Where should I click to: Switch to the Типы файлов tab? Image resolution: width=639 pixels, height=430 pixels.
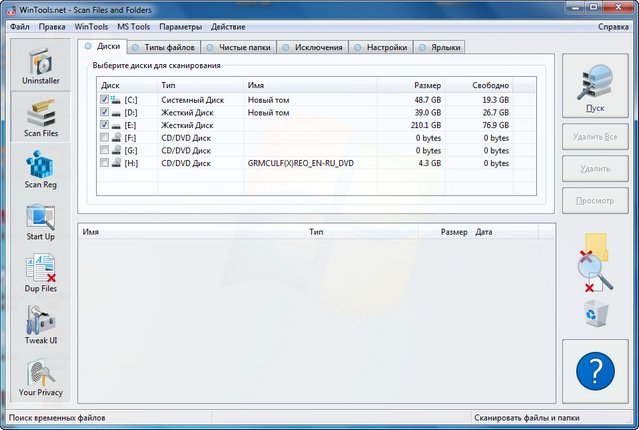[x=165, y=47]
